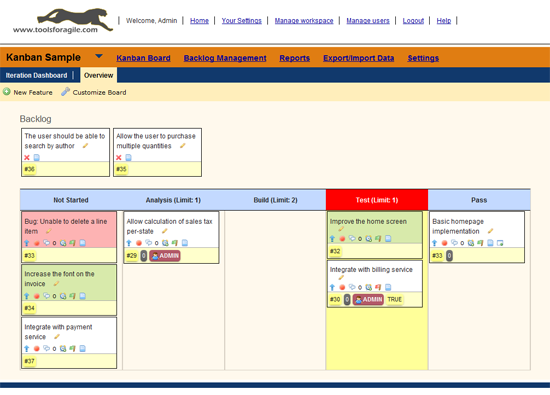This screenshot has width=550, height=395.
Task: Click the clock icon on 'Integrate with billing service' card
Action: tap(369, 287)
